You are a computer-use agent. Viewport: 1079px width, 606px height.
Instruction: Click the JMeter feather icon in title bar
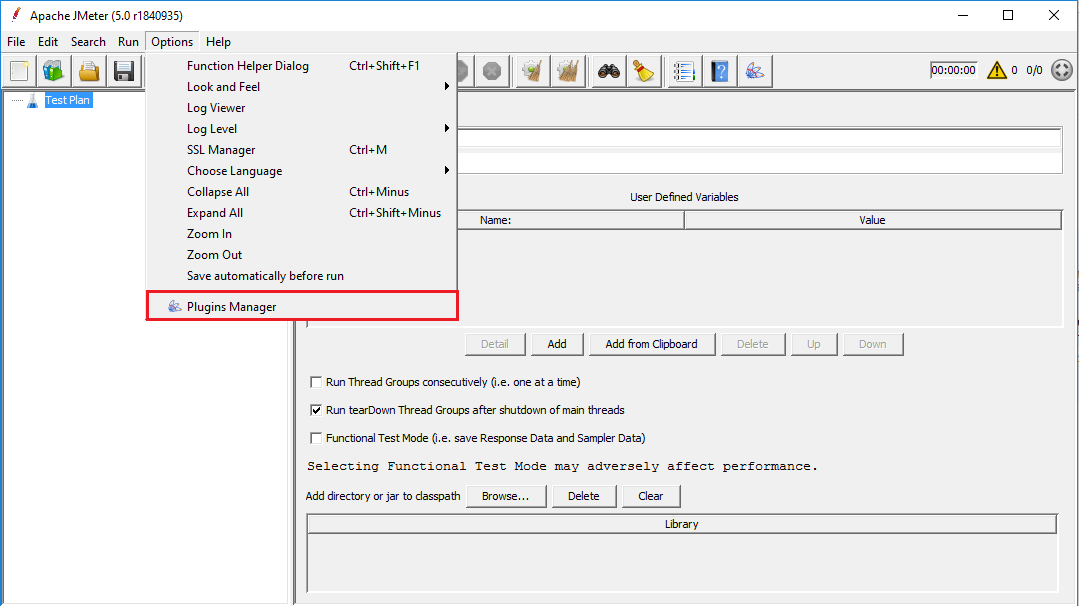pyautogui.click(x=16, y=15)
